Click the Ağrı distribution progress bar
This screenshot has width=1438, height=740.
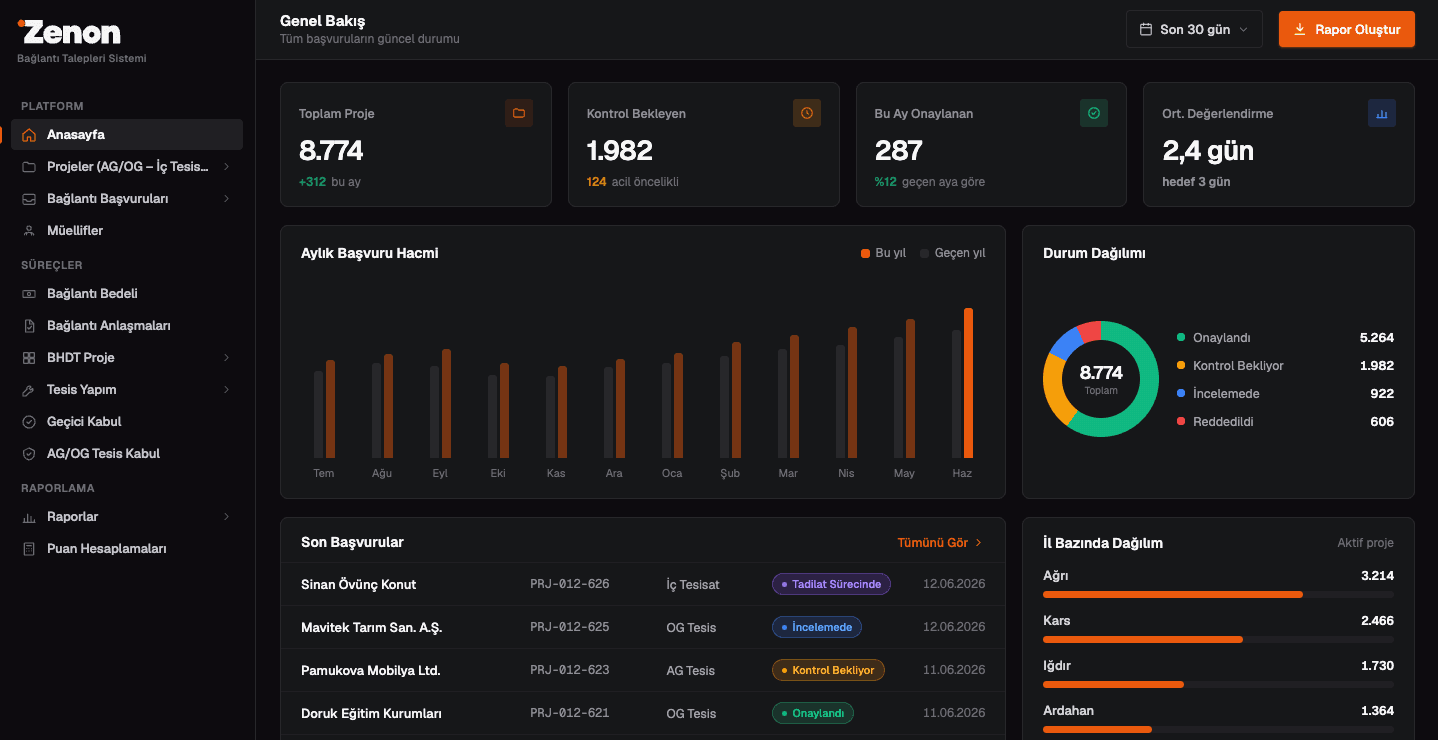(x=1218, y=594)
